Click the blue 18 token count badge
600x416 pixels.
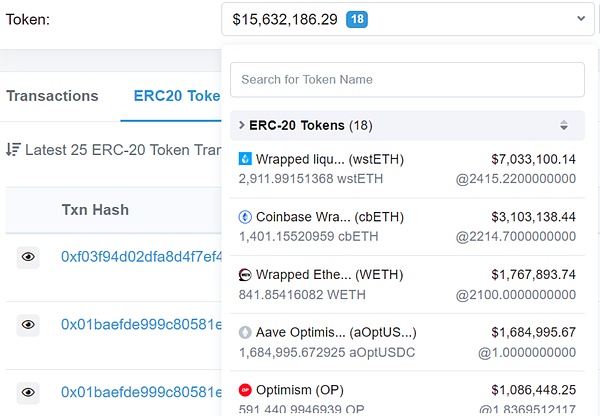tap(356, 19)
